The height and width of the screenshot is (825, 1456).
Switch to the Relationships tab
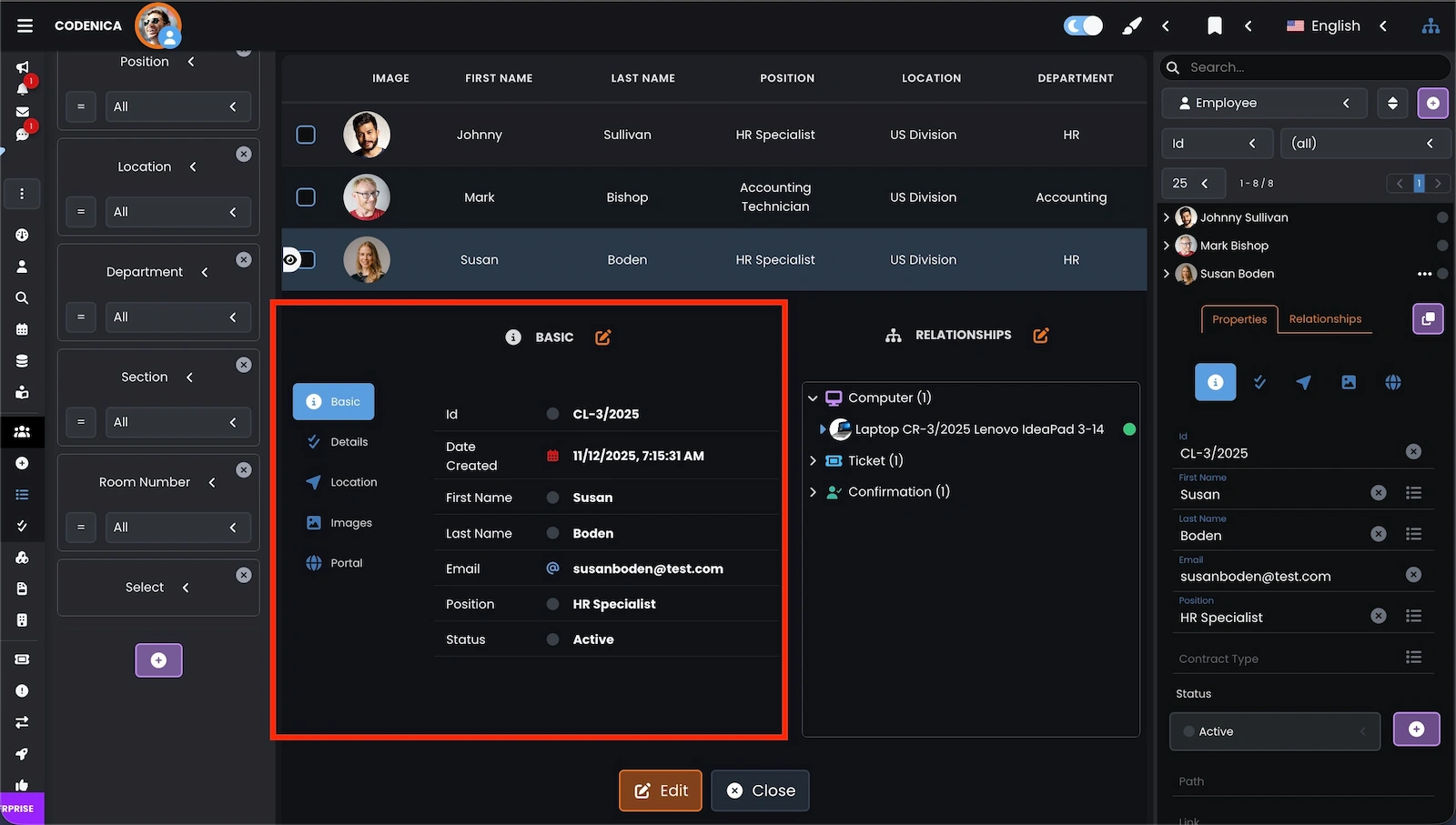coord(1324,319)
